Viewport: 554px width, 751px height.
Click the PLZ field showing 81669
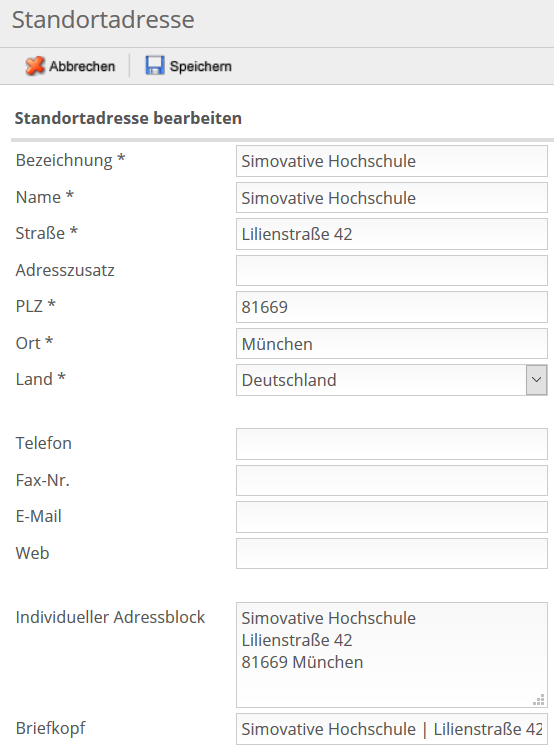(x=392, y=307)
